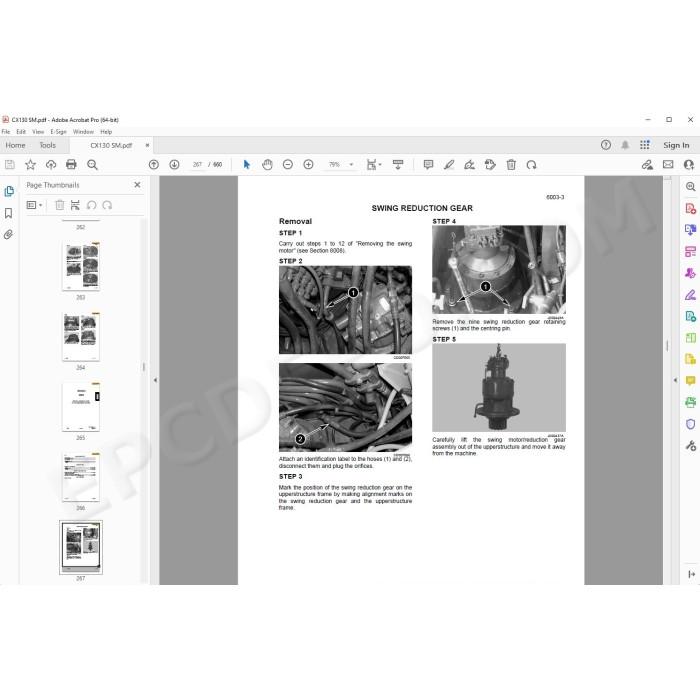Image resolution: width=700 pixels, height=700 pixels.
Task: Open the Find text magnifier
Action: pyautogui.click(x=92, y=165)
